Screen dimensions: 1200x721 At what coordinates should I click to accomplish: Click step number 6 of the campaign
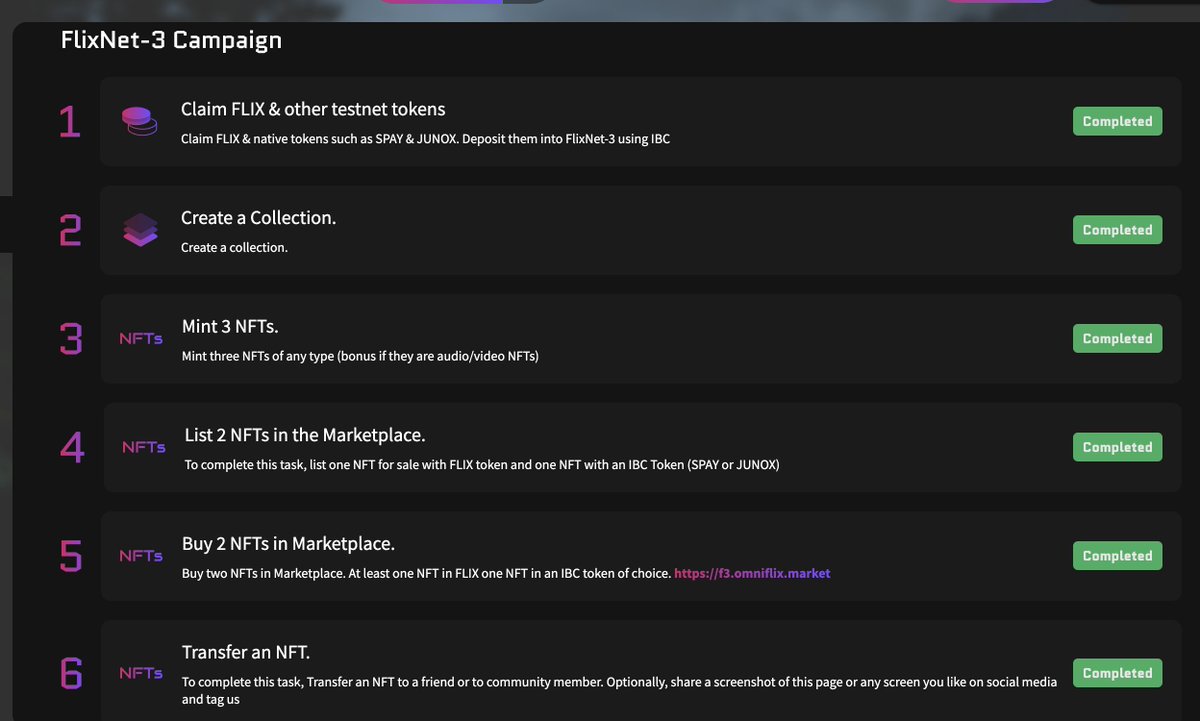click(71, 673)
